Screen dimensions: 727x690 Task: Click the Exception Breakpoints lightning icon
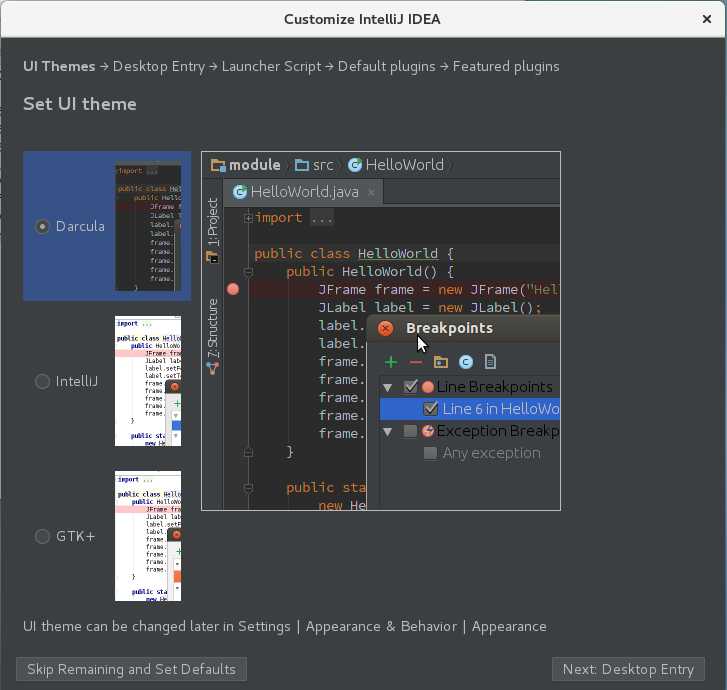pos(428,431)
